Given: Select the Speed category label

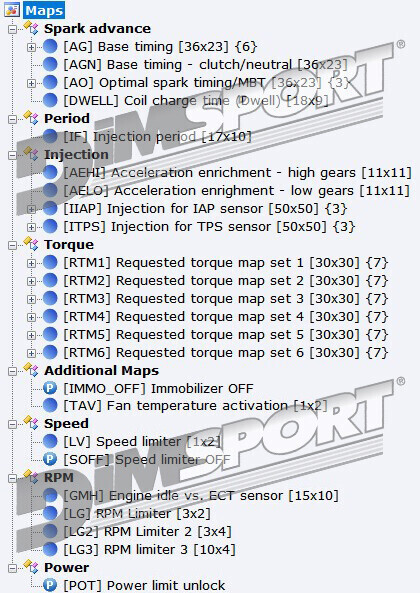Looking at the screenshot, I should (x=66, y=424).
